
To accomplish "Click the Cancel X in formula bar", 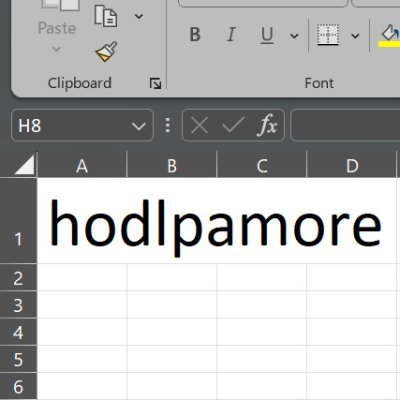I will coord(199,126).
